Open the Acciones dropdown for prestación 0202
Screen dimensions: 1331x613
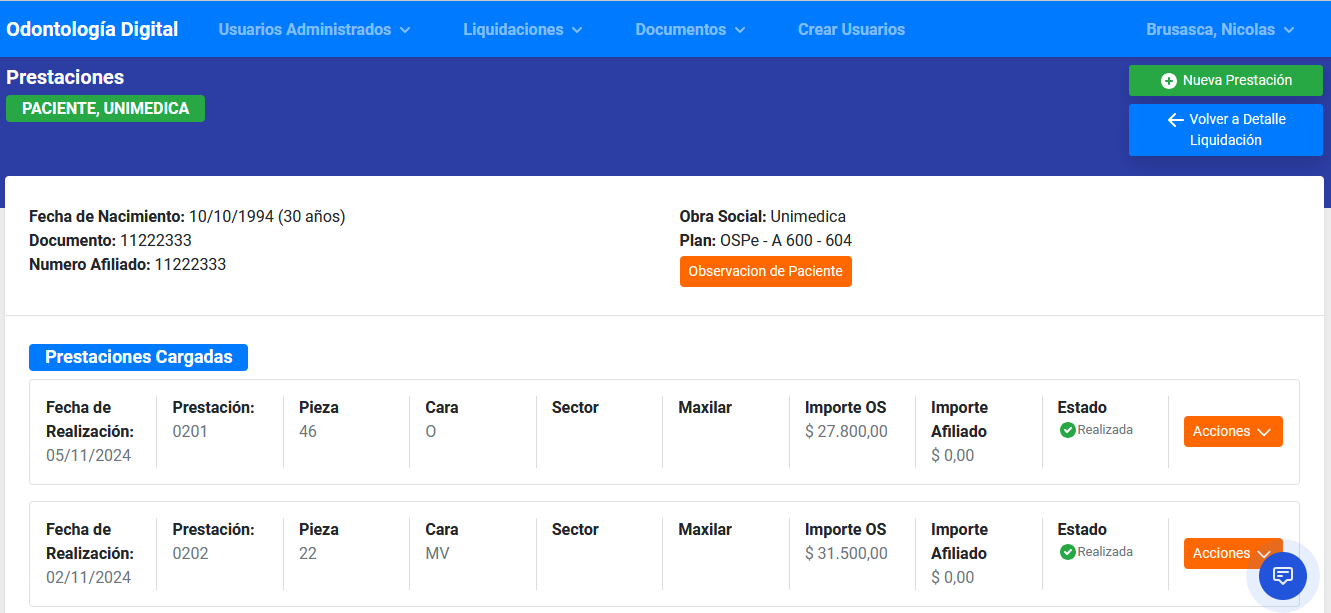[x=1233, y=553]
